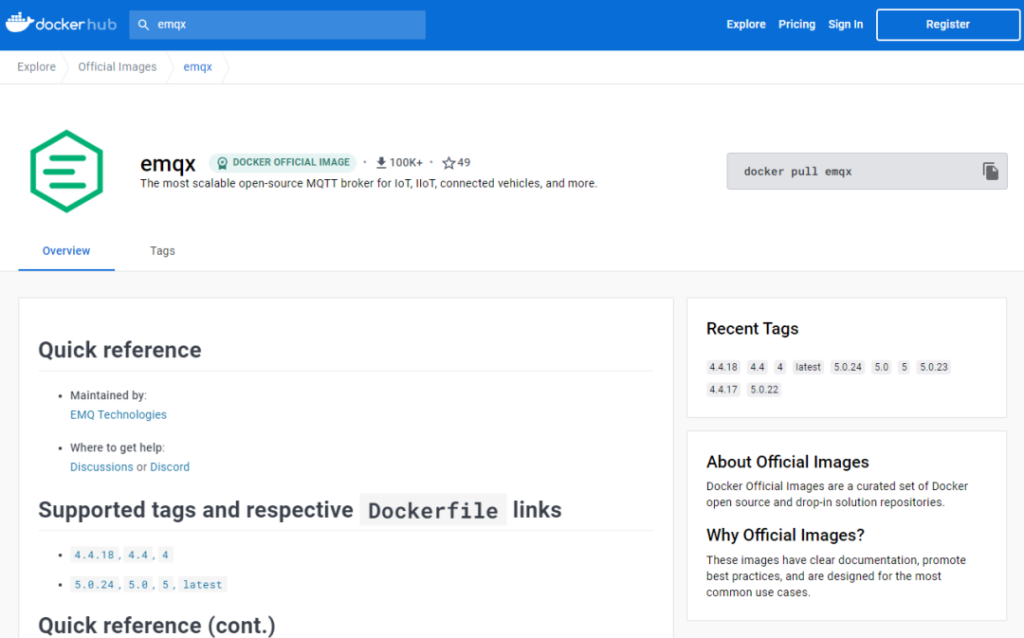Select recent tag 4

[780, 367]
